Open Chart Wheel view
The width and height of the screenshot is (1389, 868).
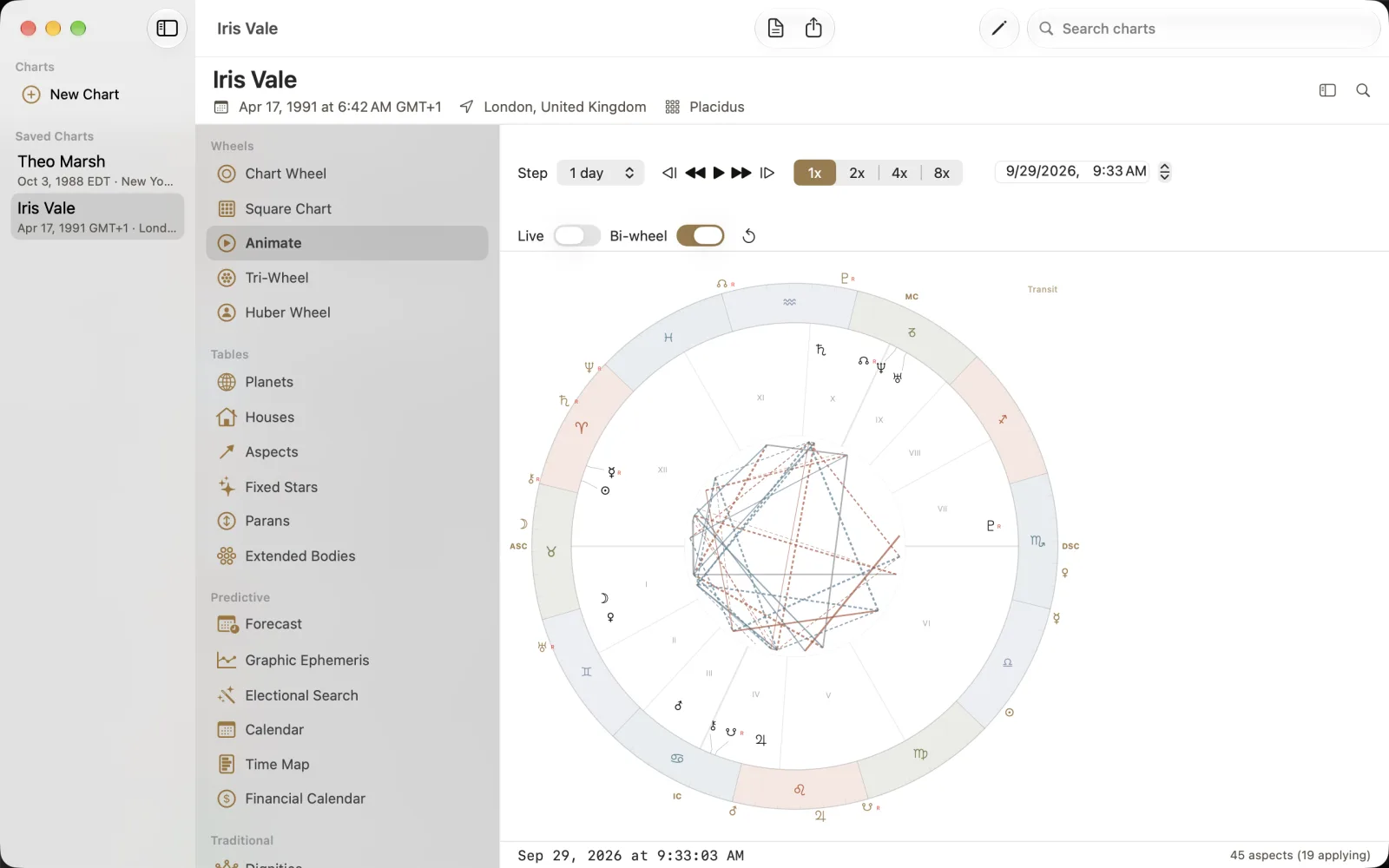pyautogui.click(x=347, y=174)
